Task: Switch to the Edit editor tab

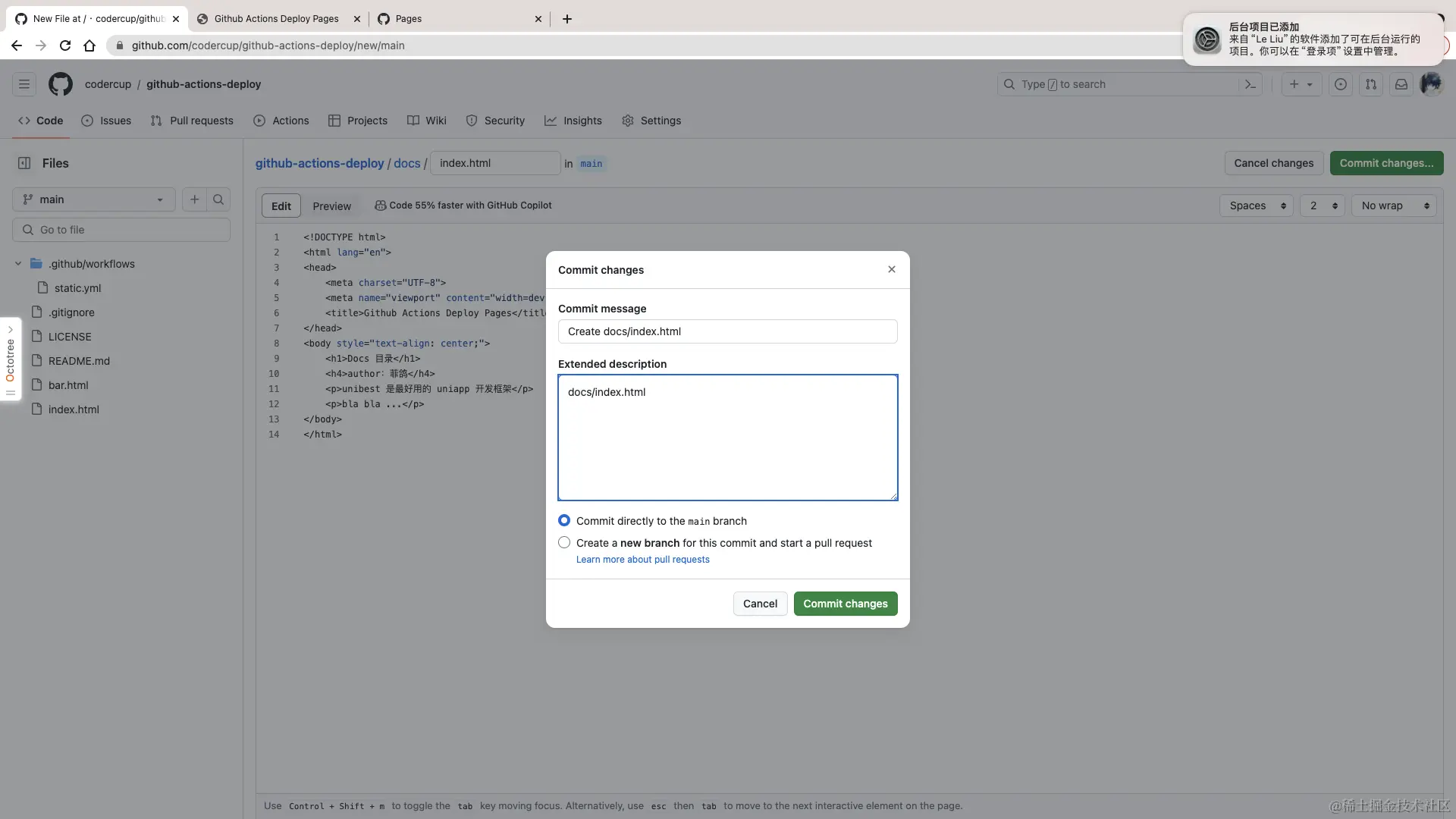Action: 281,206
